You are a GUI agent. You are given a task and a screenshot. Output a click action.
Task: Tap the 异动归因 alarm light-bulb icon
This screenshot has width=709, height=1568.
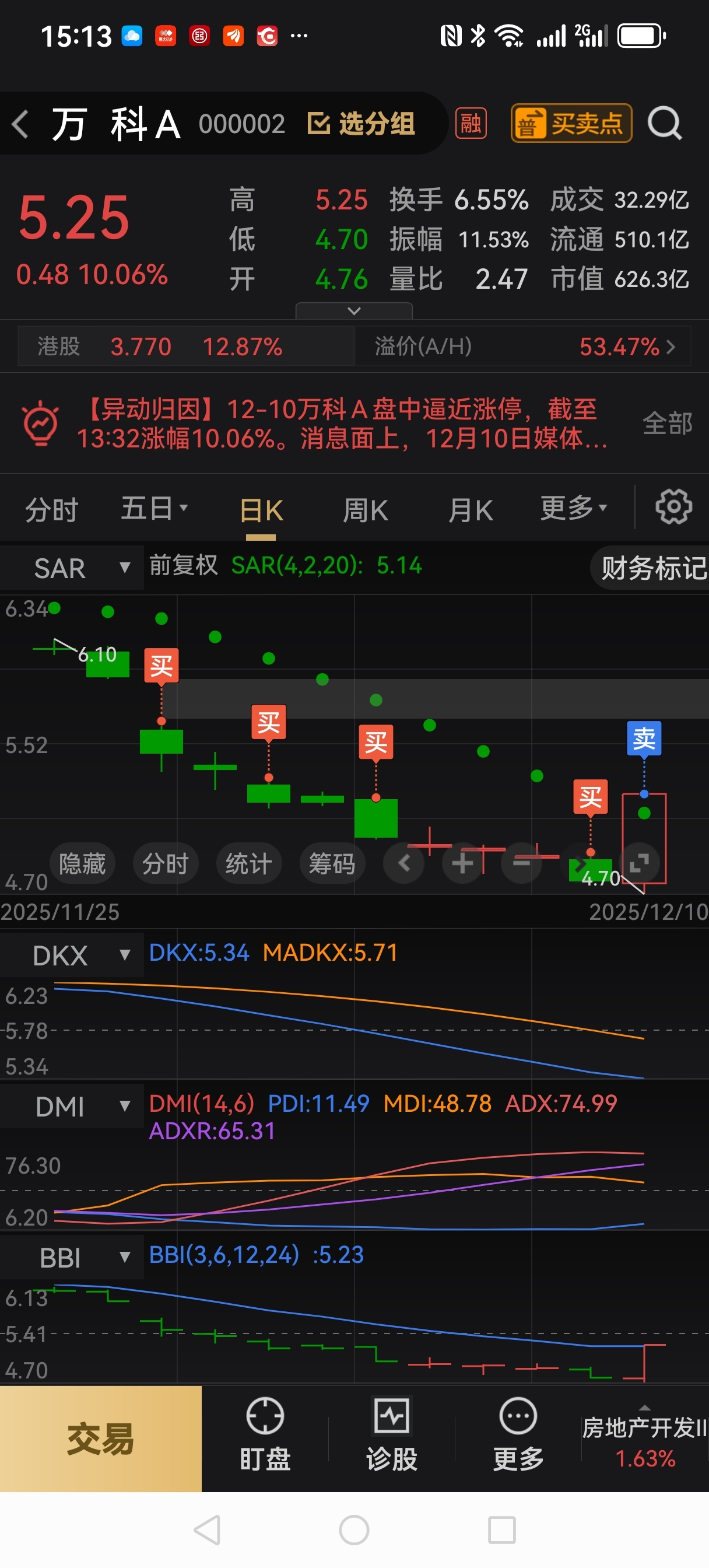(x=40, y=423)
